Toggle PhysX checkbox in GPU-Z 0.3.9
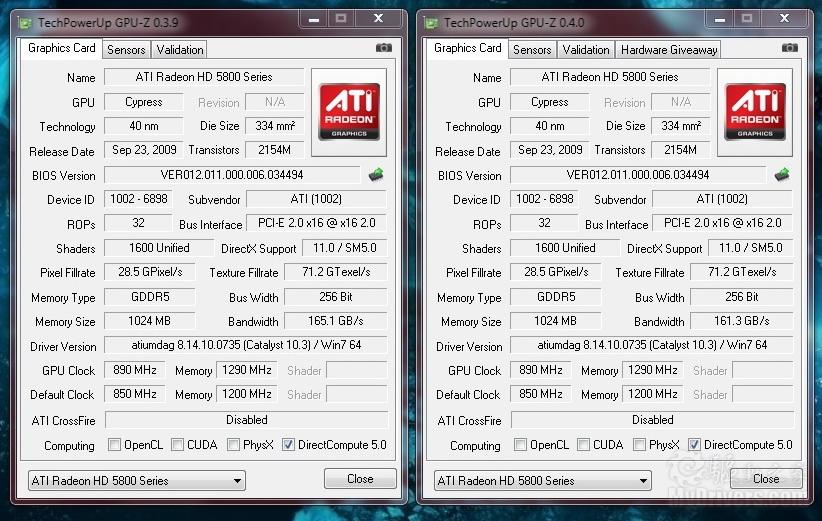The width and height of the screenshot is (822, 521). click(233, 445)
